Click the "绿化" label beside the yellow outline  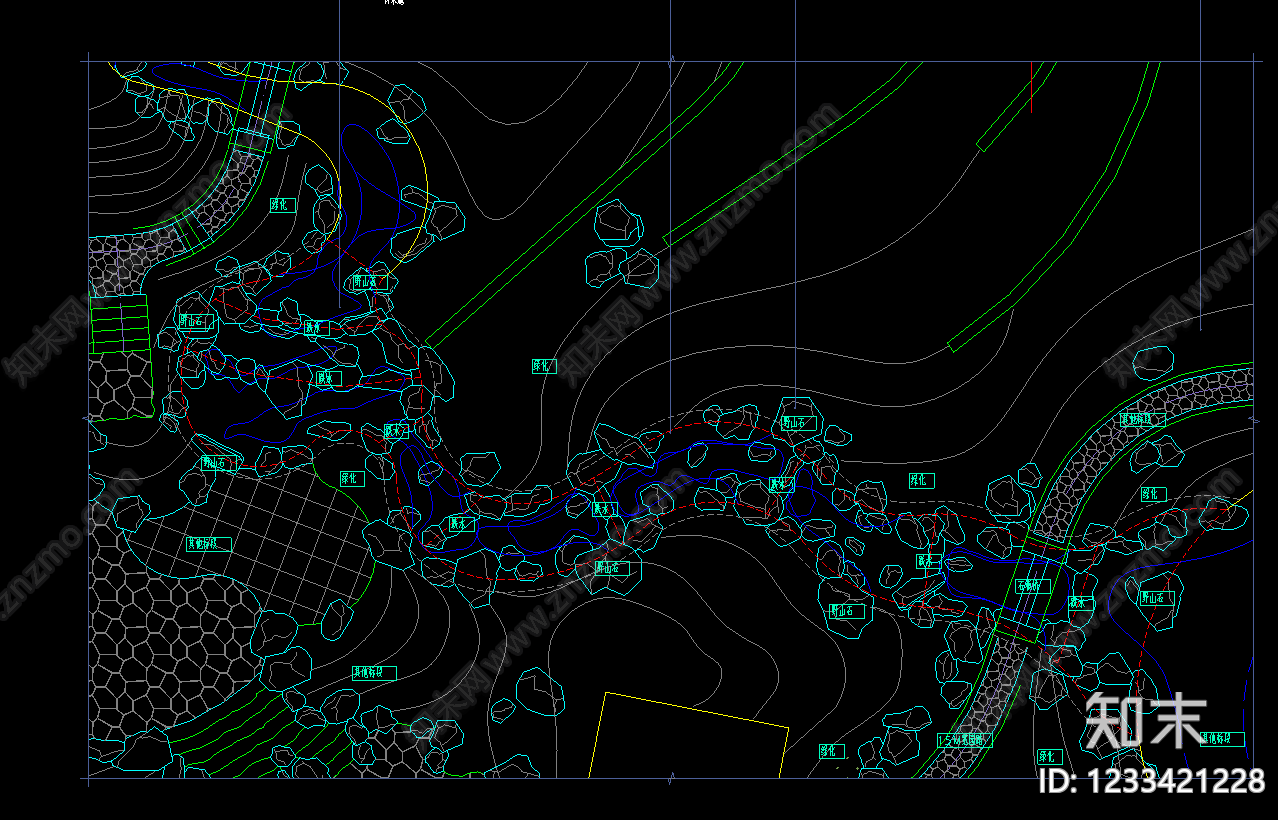(x=832, y=750)
